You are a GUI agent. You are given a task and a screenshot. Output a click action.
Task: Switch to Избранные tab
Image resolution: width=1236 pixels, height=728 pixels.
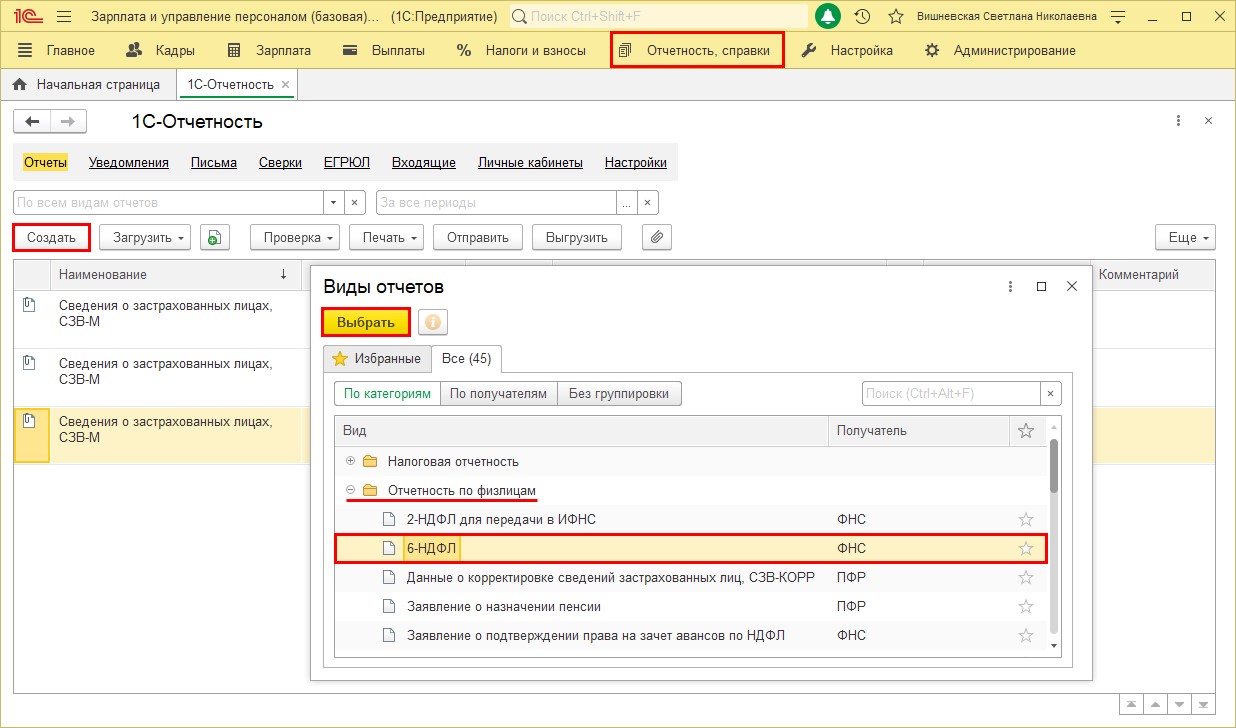[377, 358]
